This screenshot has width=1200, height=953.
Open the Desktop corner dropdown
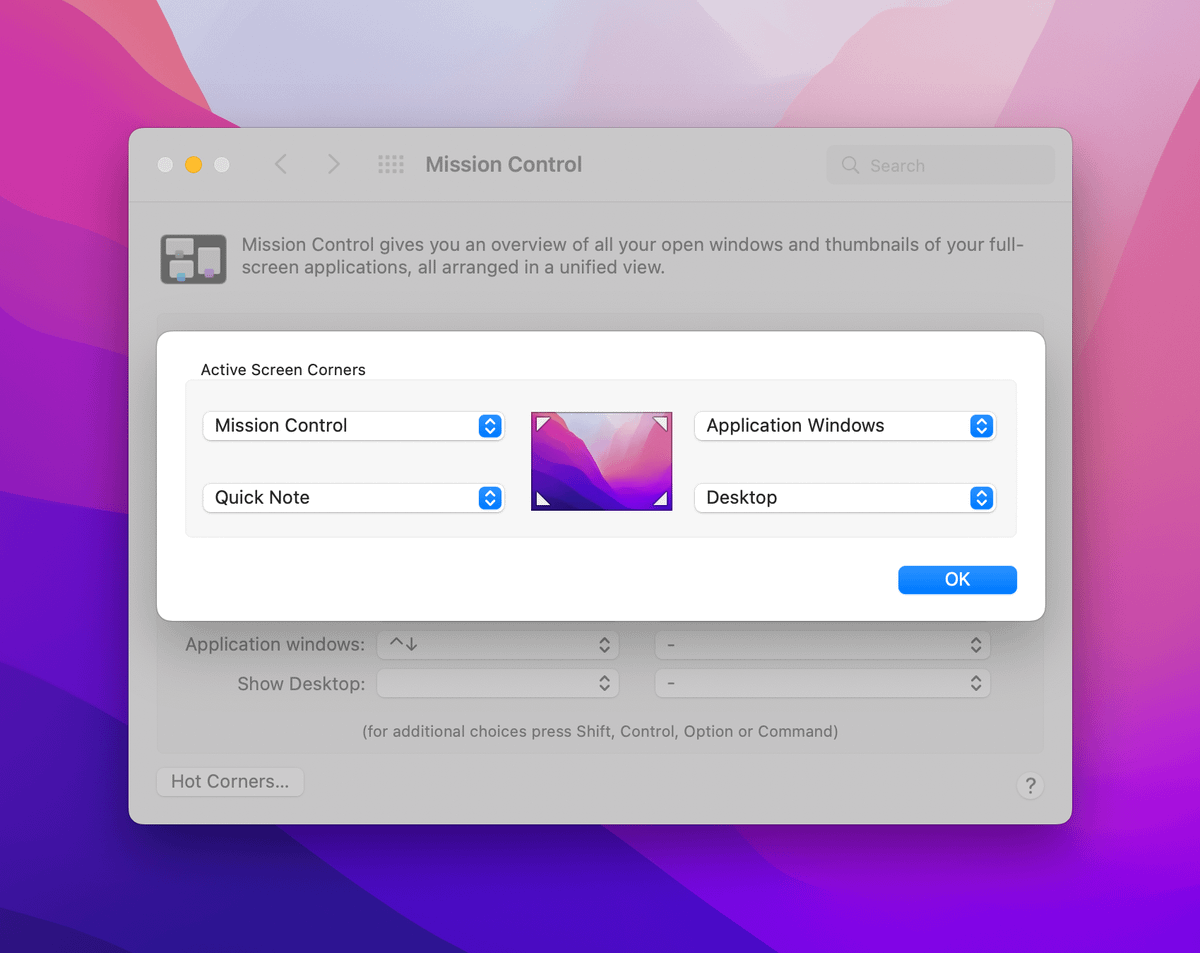[x=845, y=498]
